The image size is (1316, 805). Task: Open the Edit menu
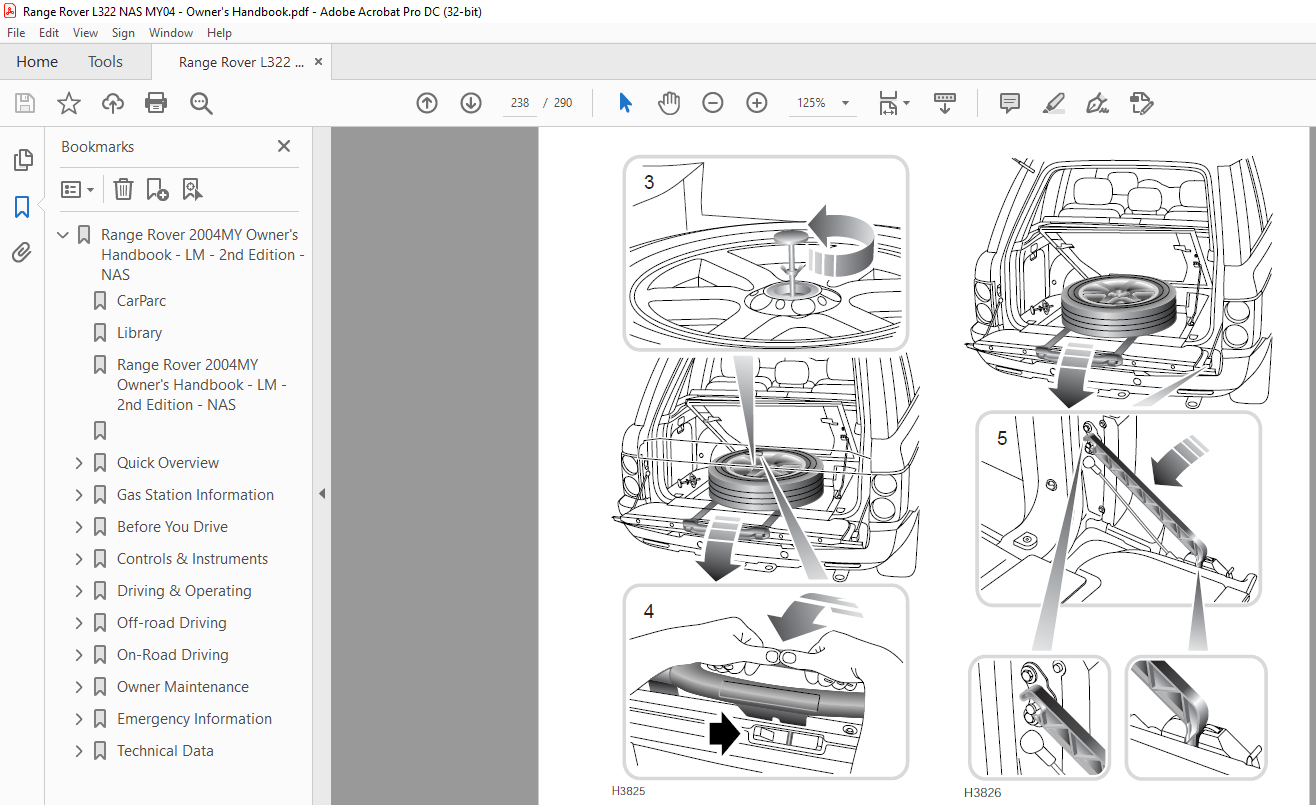pos(49,33)
